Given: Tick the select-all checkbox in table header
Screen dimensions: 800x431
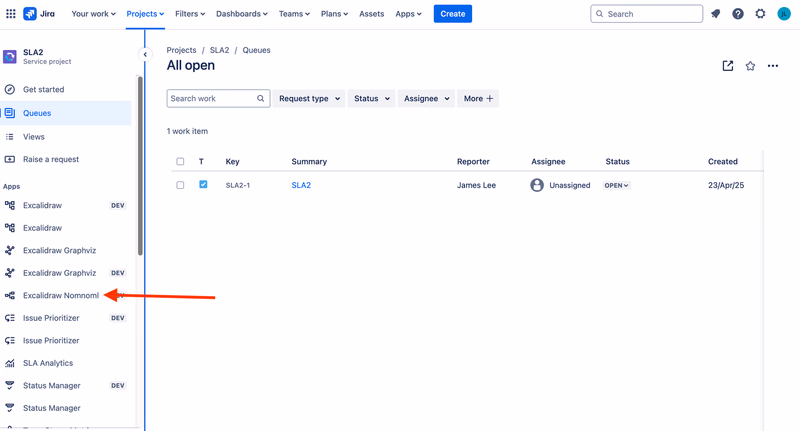Looking at the screenshot, I should [180, 161].
